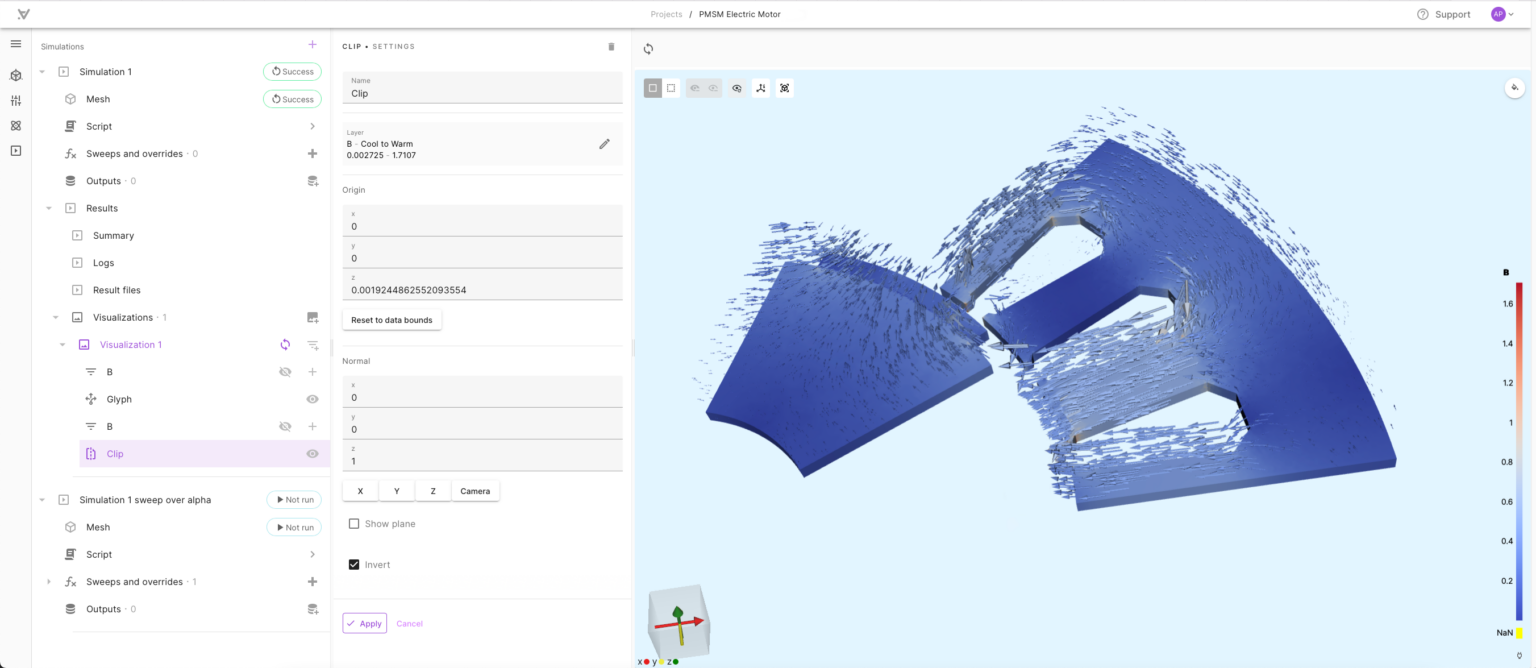Open the AP account menu
Viewport: 1536px width, 668px height.
click(1499, 14)
